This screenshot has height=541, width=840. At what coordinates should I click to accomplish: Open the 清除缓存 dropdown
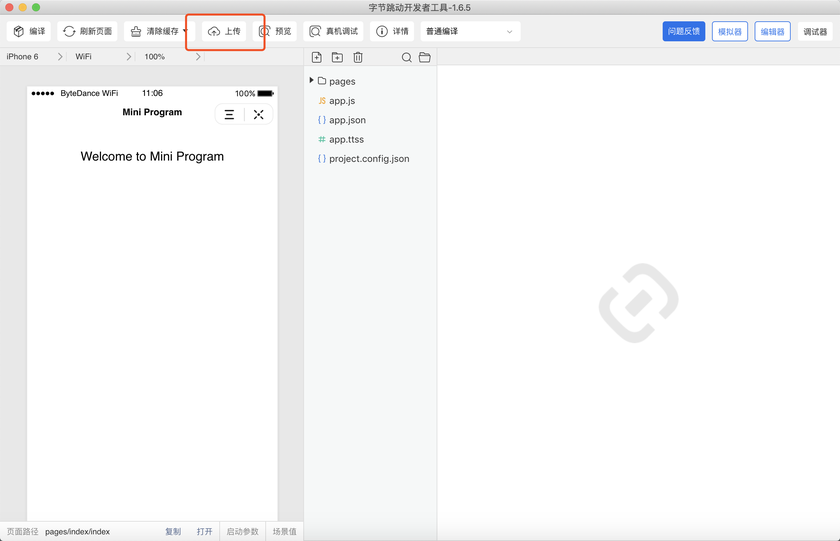[157, 31]
